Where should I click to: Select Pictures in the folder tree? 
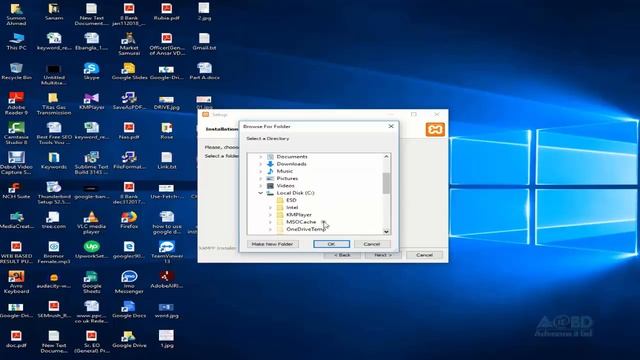(287, 179)
